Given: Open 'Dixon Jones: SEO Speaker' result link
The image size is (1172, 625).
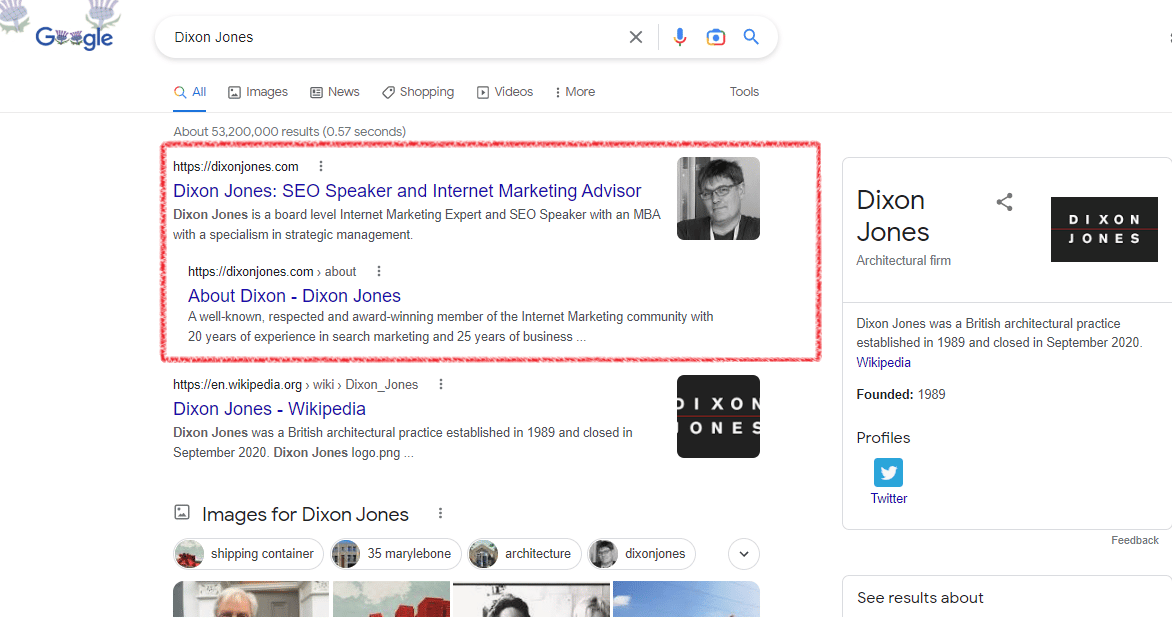Looking at the screenshot, I should pos(407,191).
